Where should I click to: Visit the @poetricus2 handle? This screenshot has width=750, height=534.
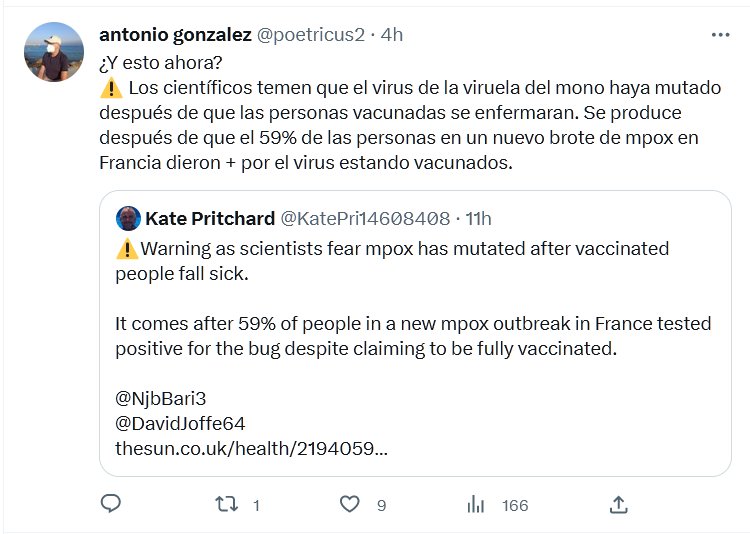tap(311, 34)
